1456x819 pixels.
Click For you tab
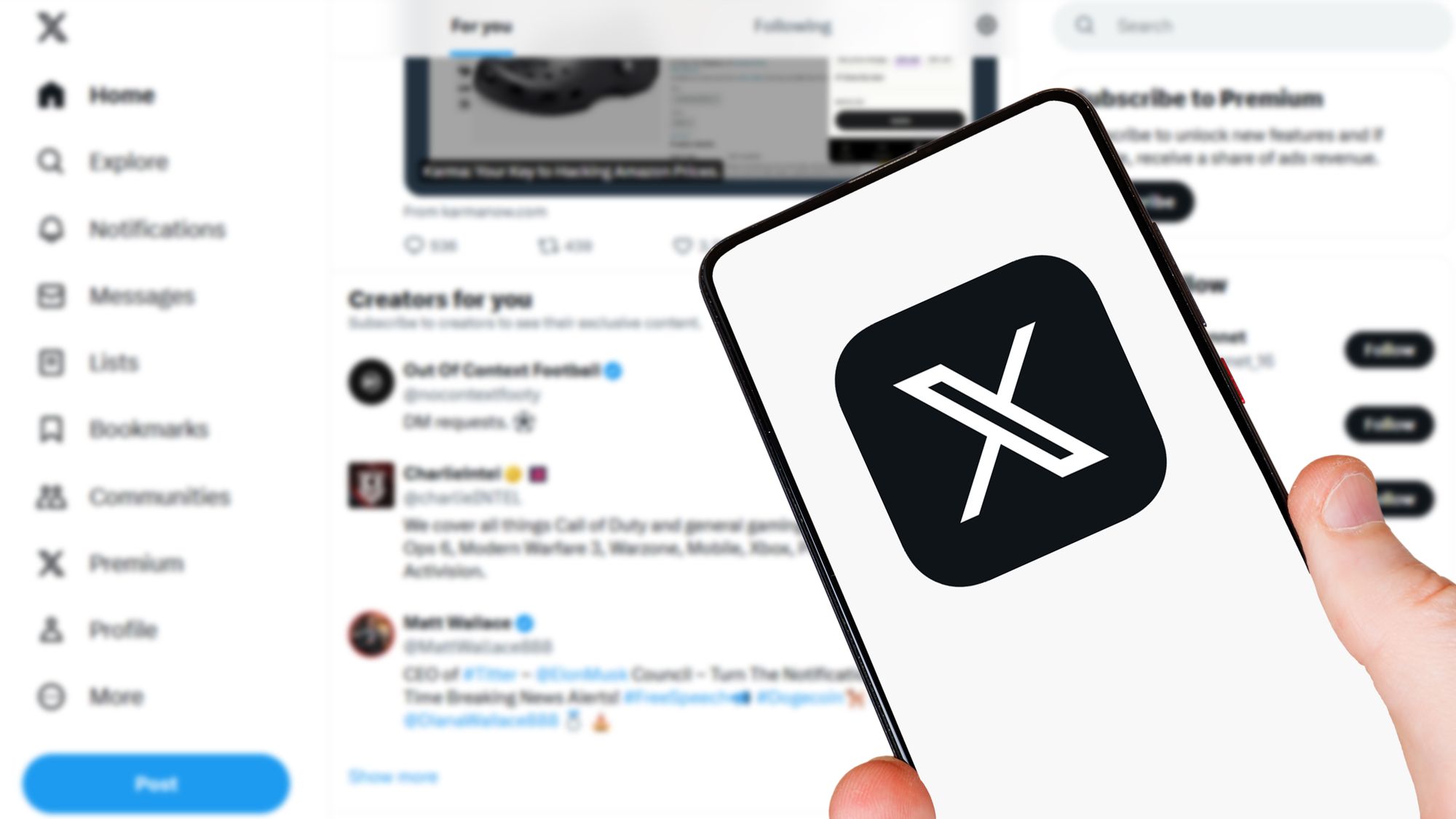tap(477, 25)
